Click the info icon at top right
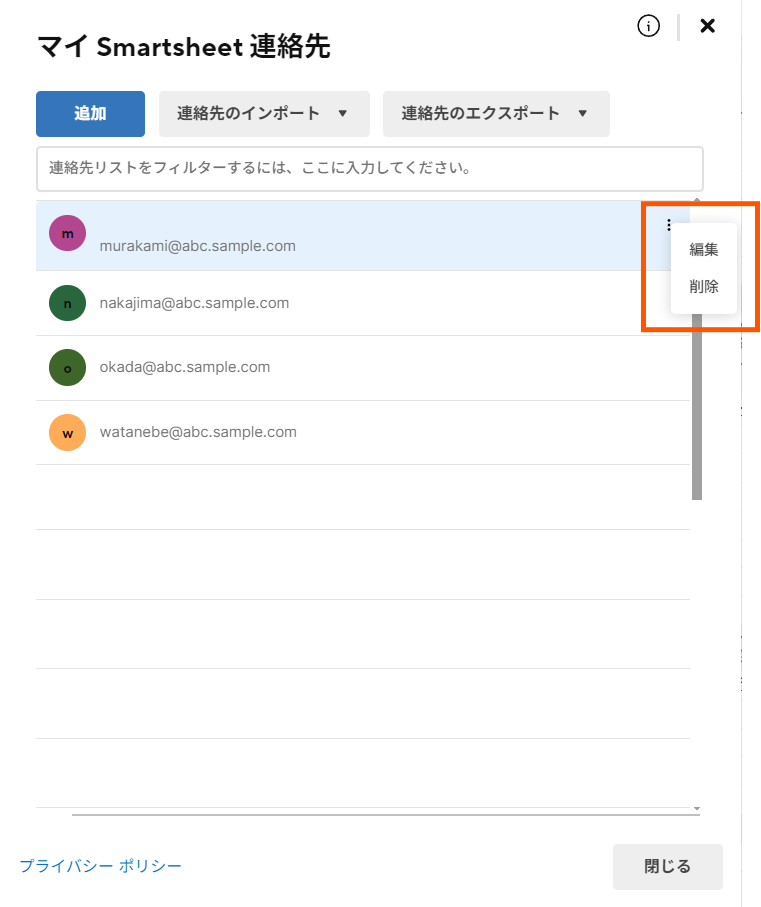The image size is (761, 907). click(x=648, y=27)
